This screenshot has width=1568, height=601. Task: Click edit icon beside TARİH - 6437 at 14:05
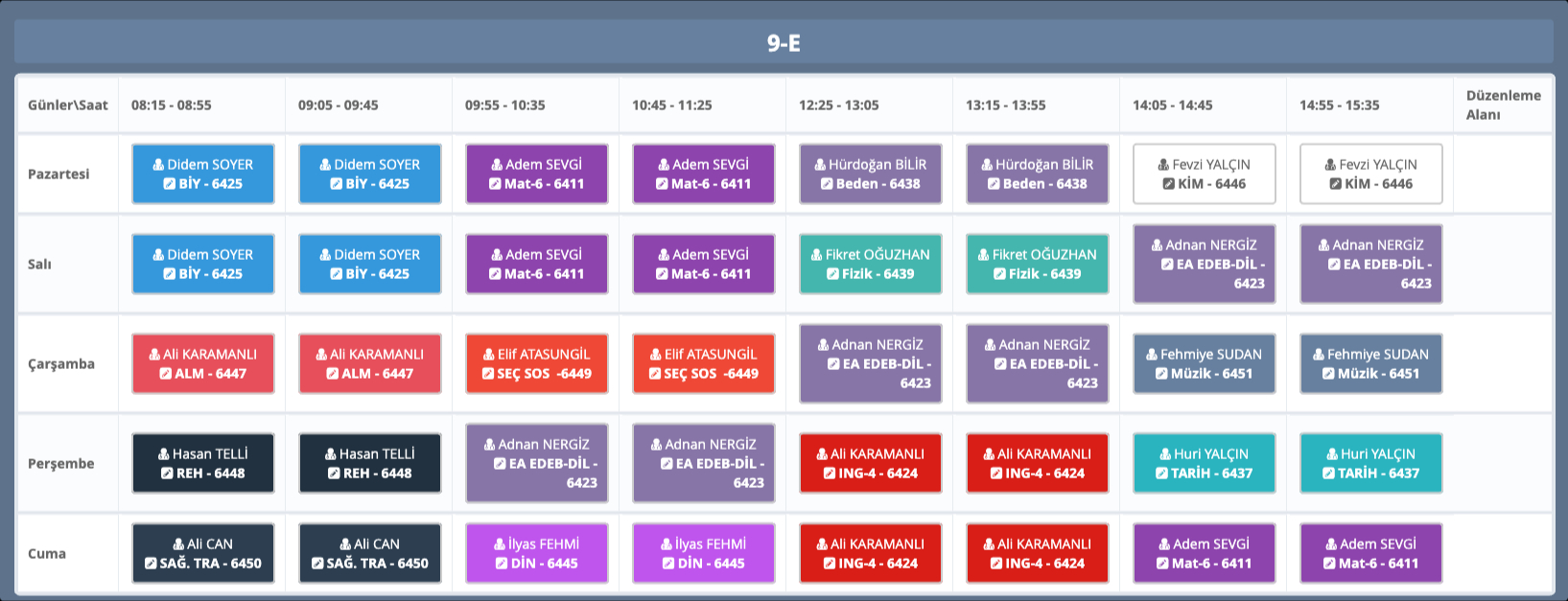(1161, 474)
